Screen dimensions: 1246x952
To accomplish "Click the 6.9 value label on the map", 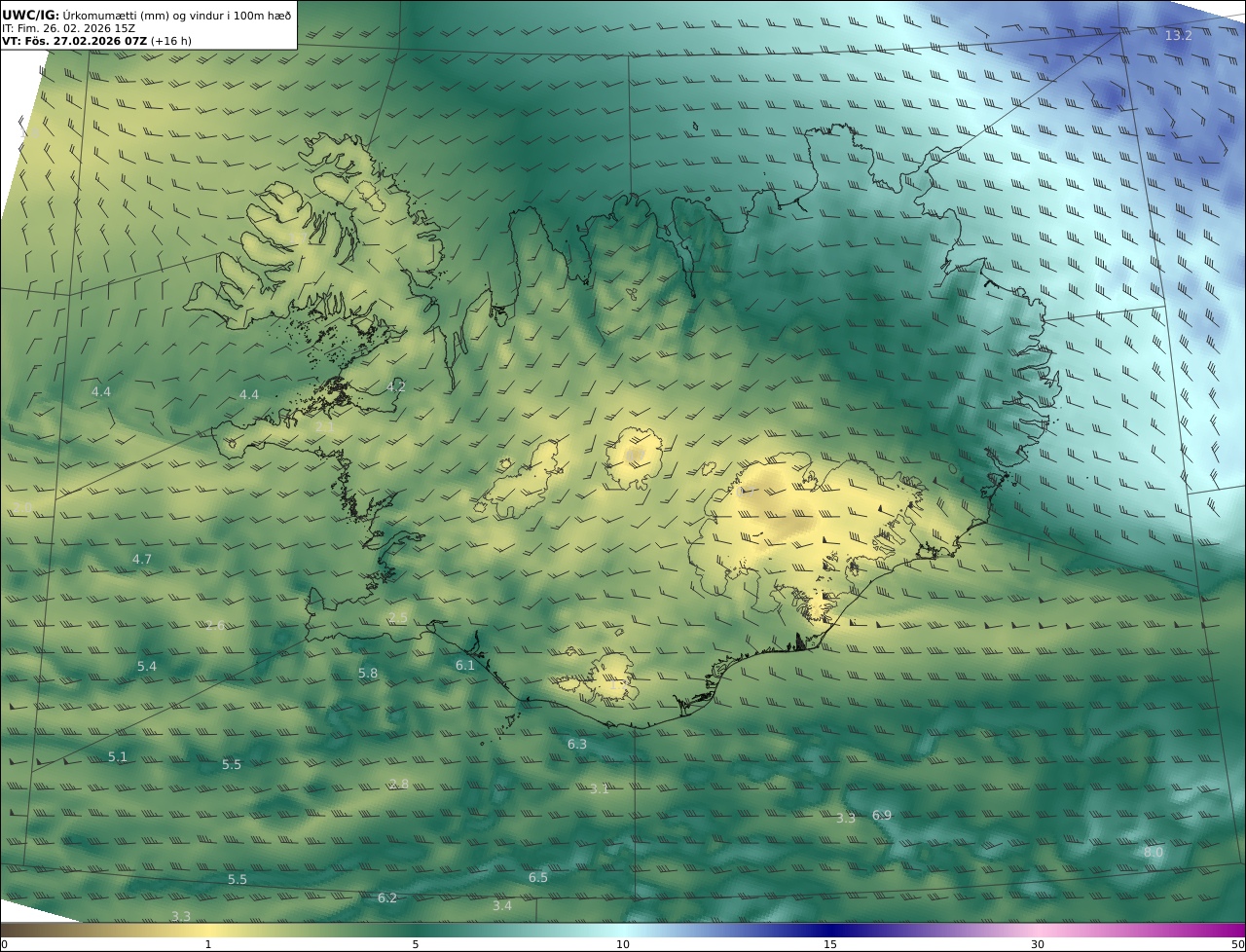I will pyautogui.click(x=881, y=815).
